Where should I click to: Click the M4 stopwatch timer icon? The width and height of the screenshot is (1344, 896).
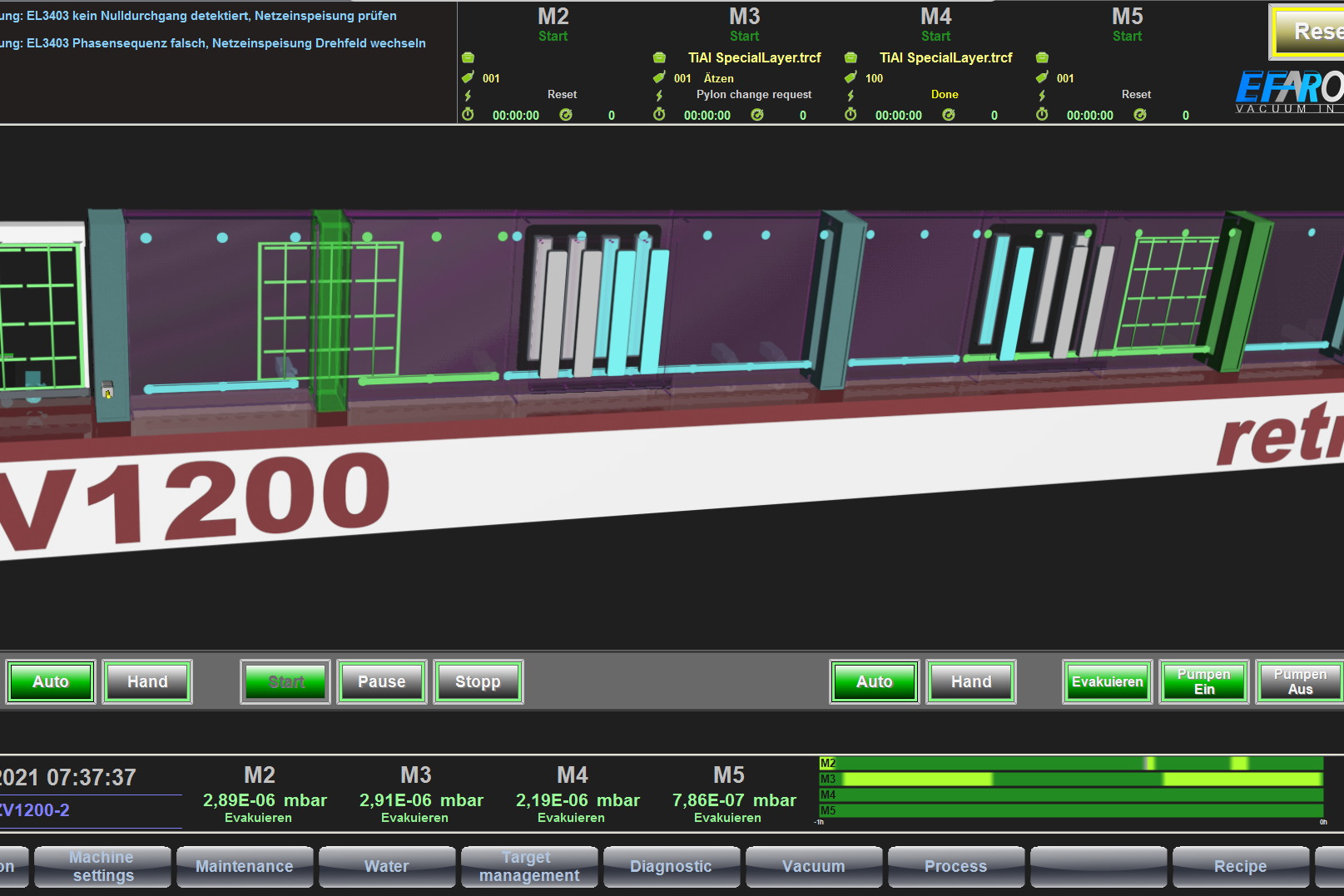click(x=851, y=115)
